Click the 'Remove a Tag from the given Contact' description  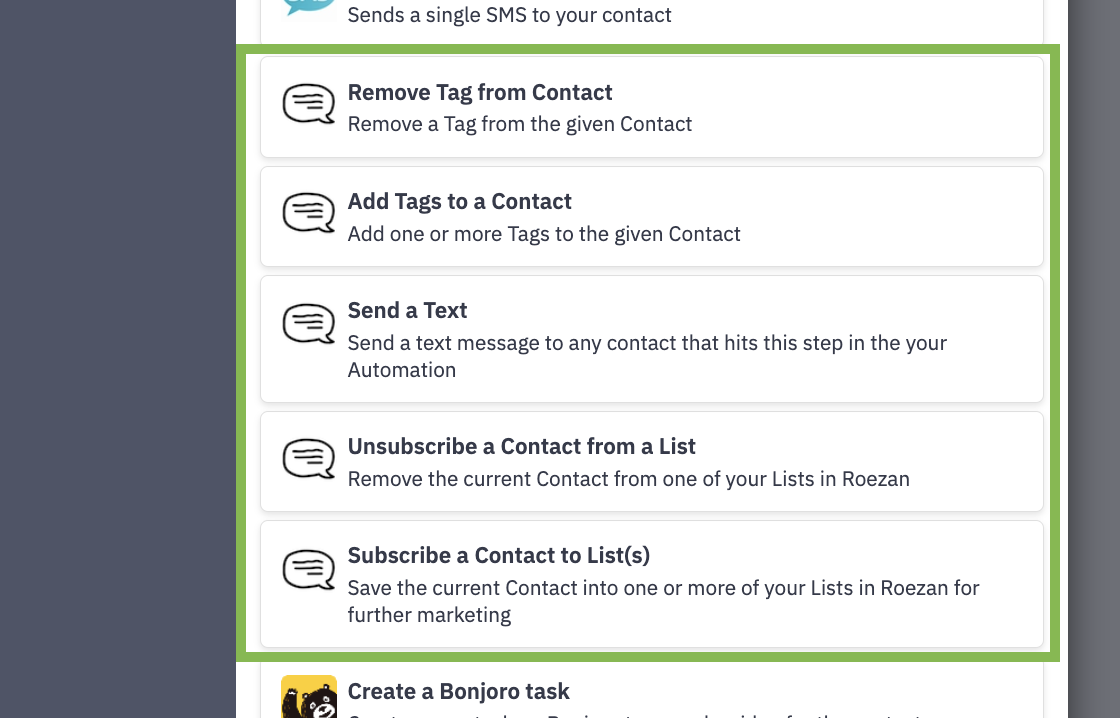coord(519,124)
